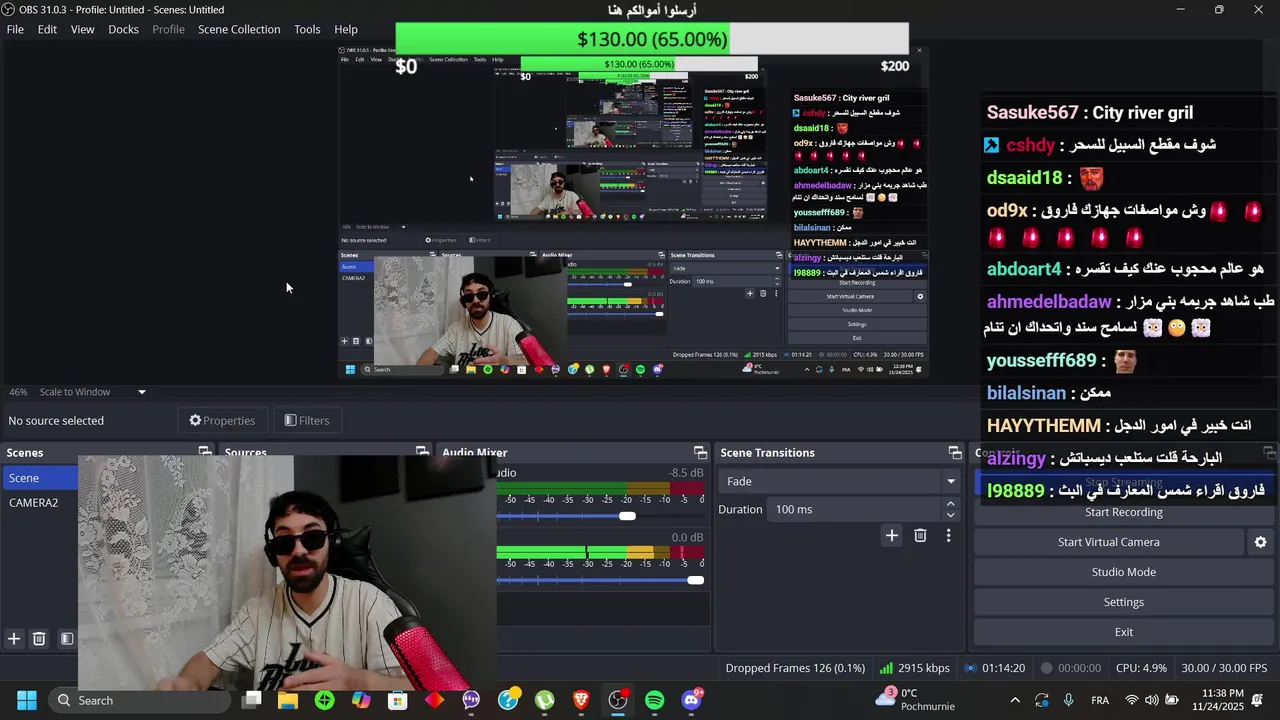
Task: Open uTorrent from the taskbar
Action: pyautogui.click(x=544, y=700)
